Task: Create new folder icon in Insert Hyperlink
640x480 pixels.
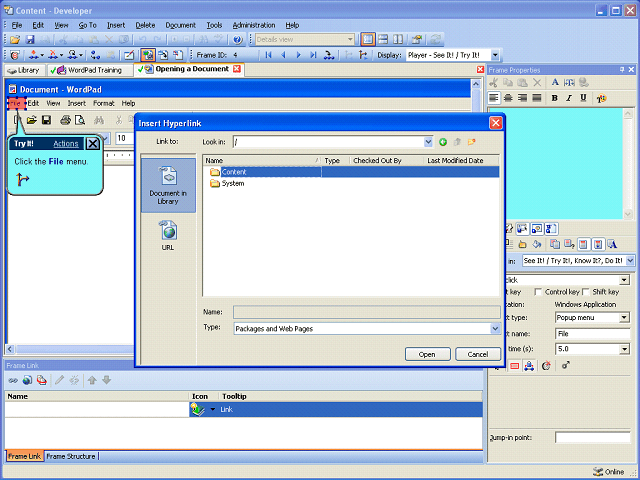Action: coord(471,142)
